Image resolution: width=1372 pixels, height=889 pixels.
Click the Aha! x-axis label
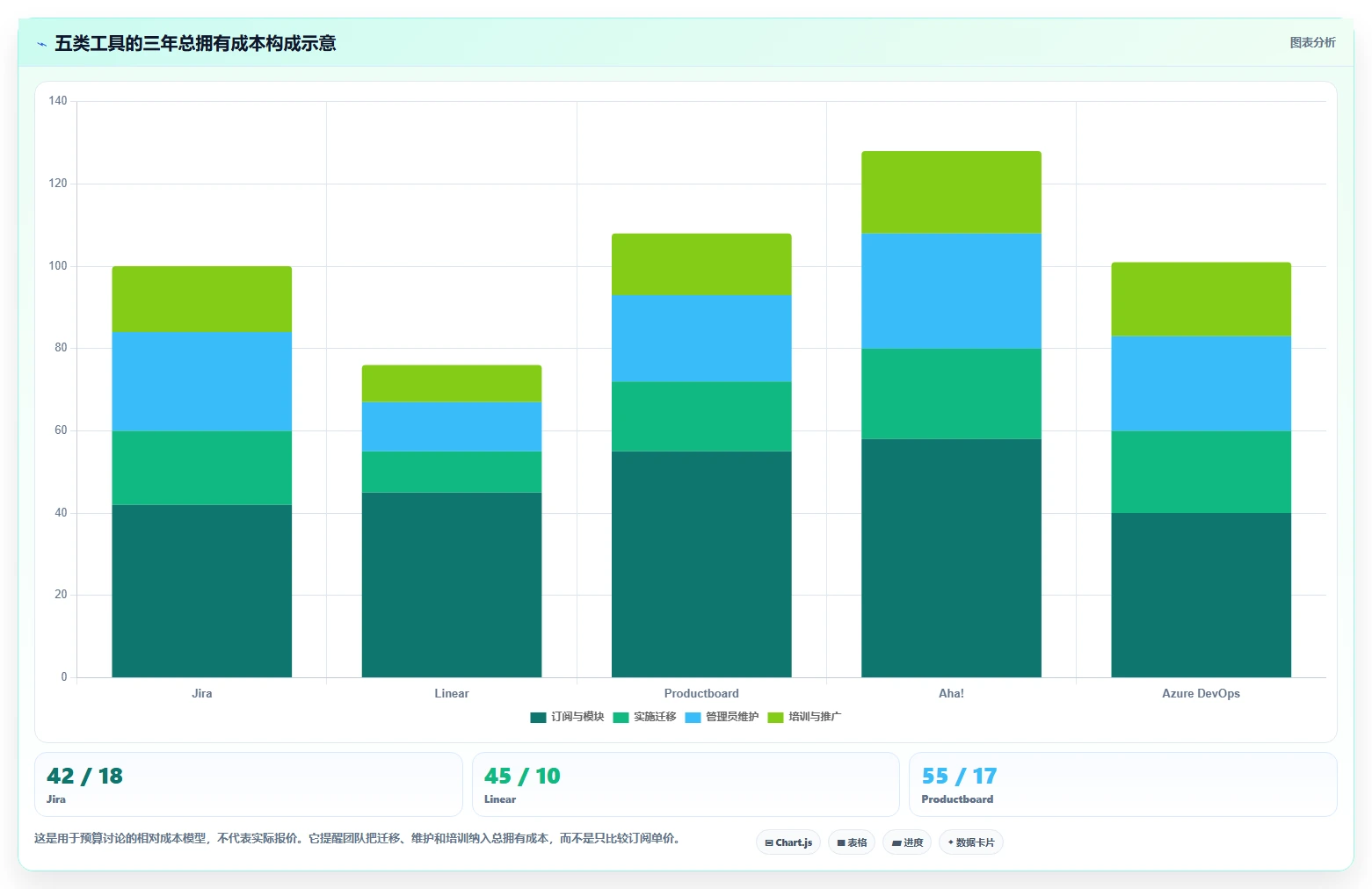click(951, 694)
